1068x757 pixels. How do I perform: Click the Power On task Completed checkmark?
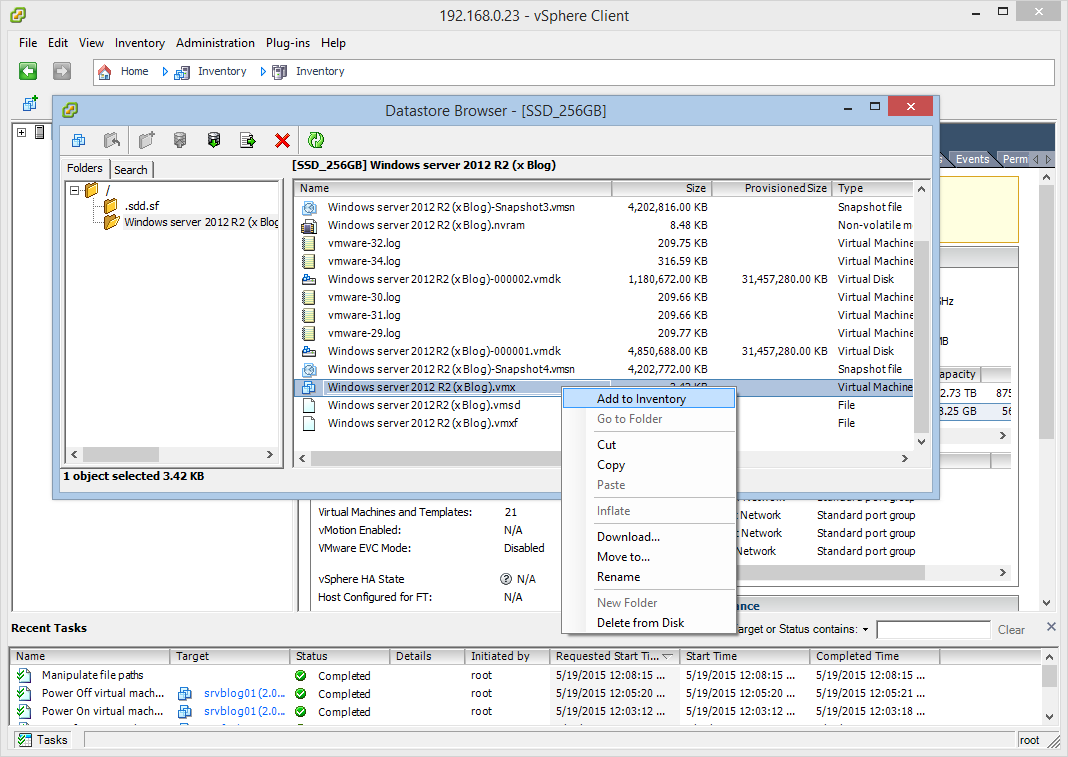coord(300,711)
